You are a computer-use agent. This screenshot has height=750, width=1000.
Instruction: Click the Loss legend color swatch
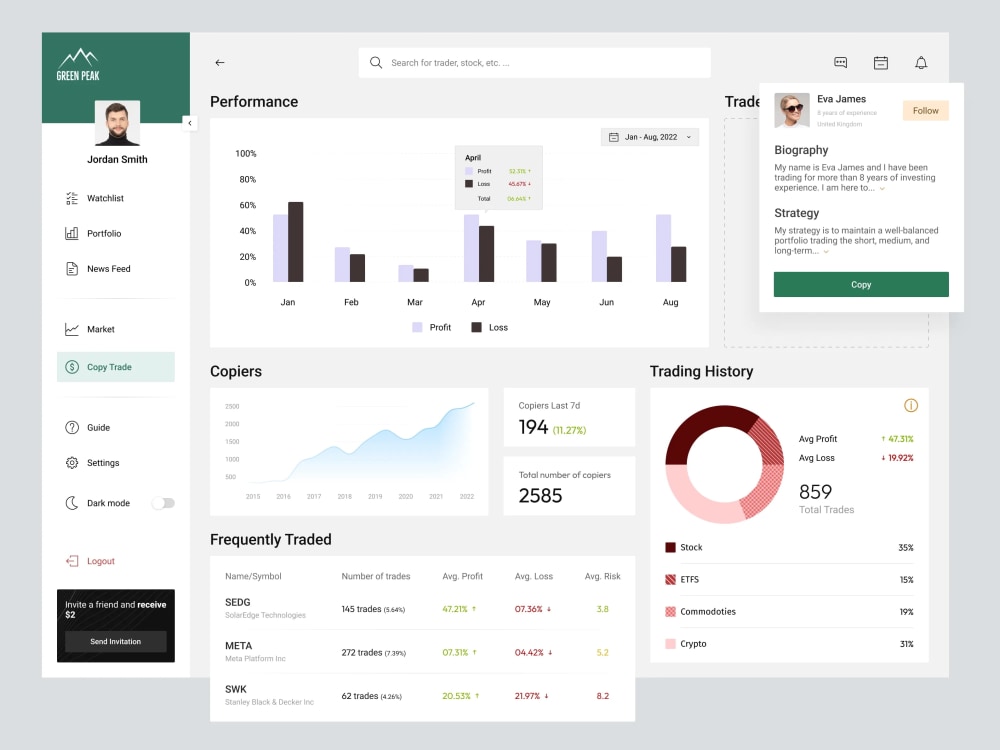click(x=476, y=327)
